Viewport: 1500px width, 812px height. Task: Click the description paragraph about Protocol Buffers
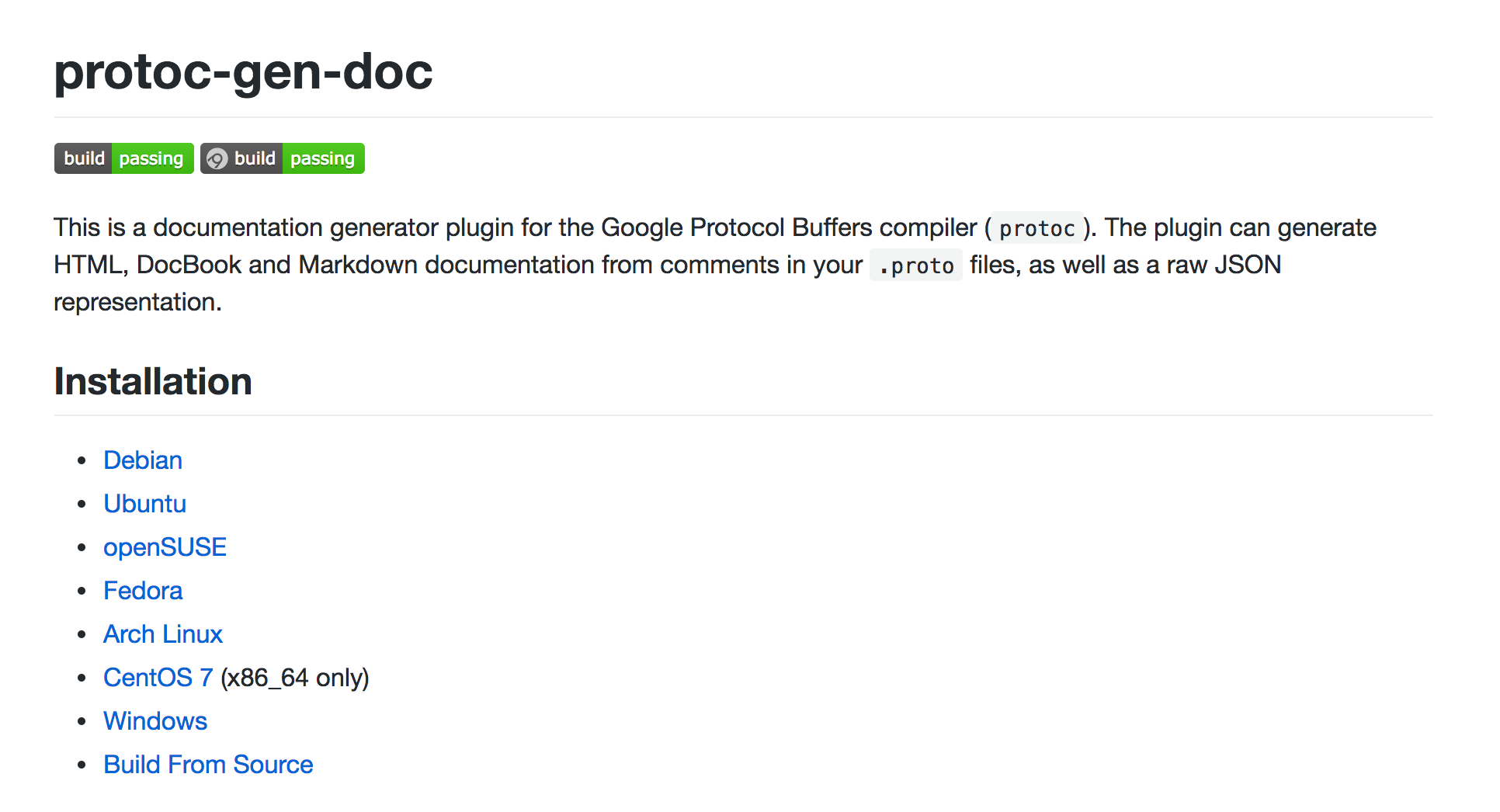tap(714, 265)
